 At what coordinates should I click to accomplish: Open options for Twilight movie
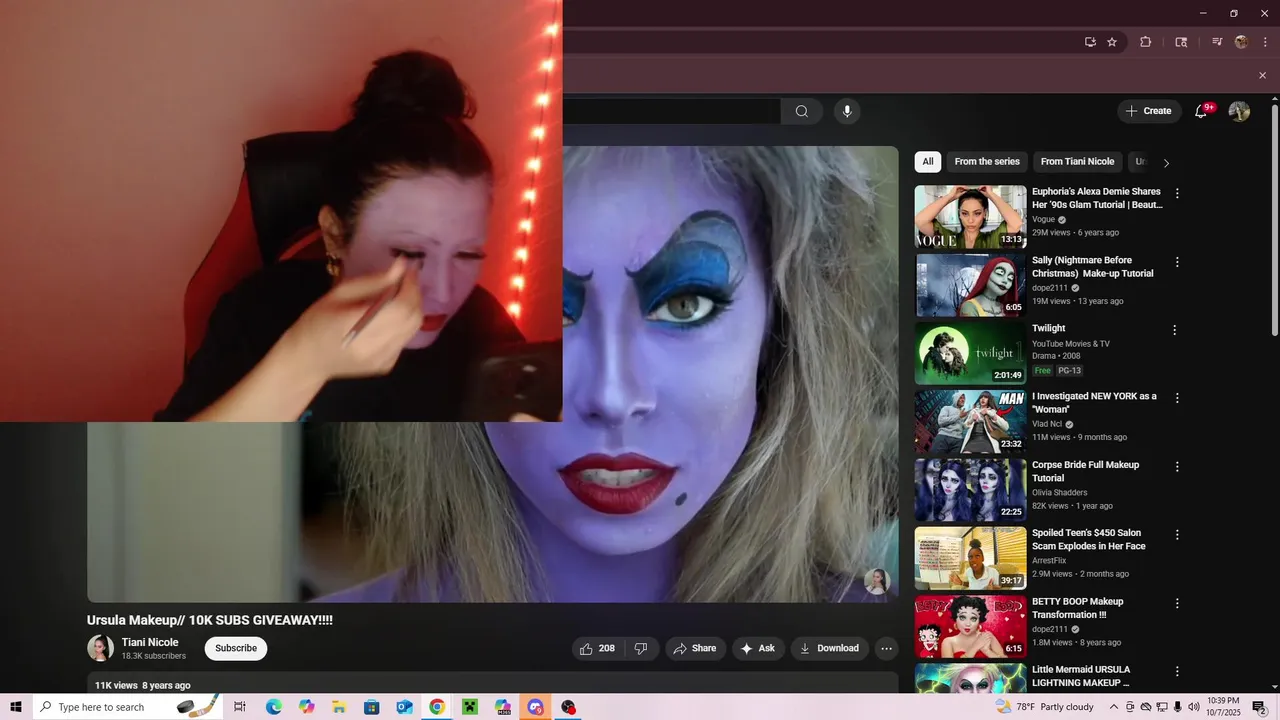(1175, 330)
